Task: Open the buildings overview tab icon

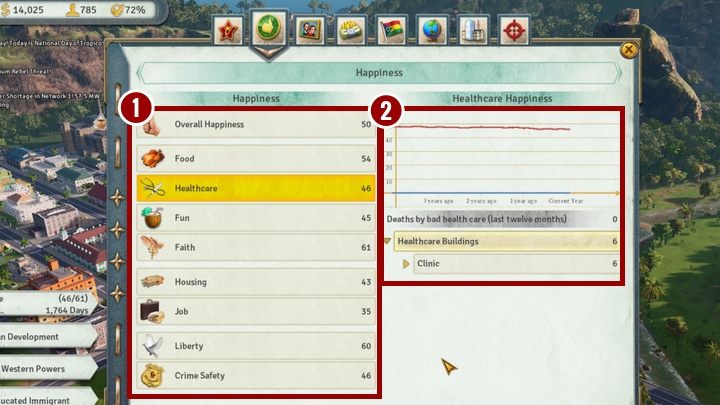Action: [472, 29]
